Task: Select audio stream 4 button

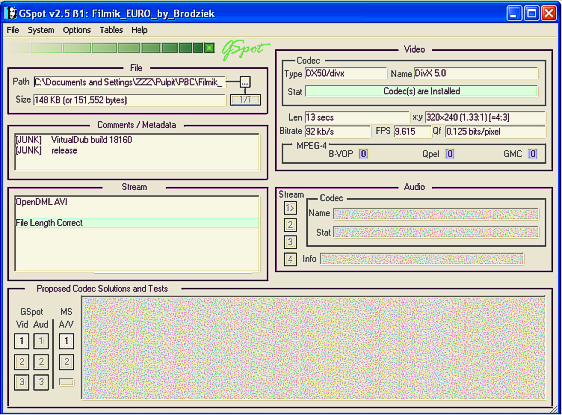Action: 290,259
